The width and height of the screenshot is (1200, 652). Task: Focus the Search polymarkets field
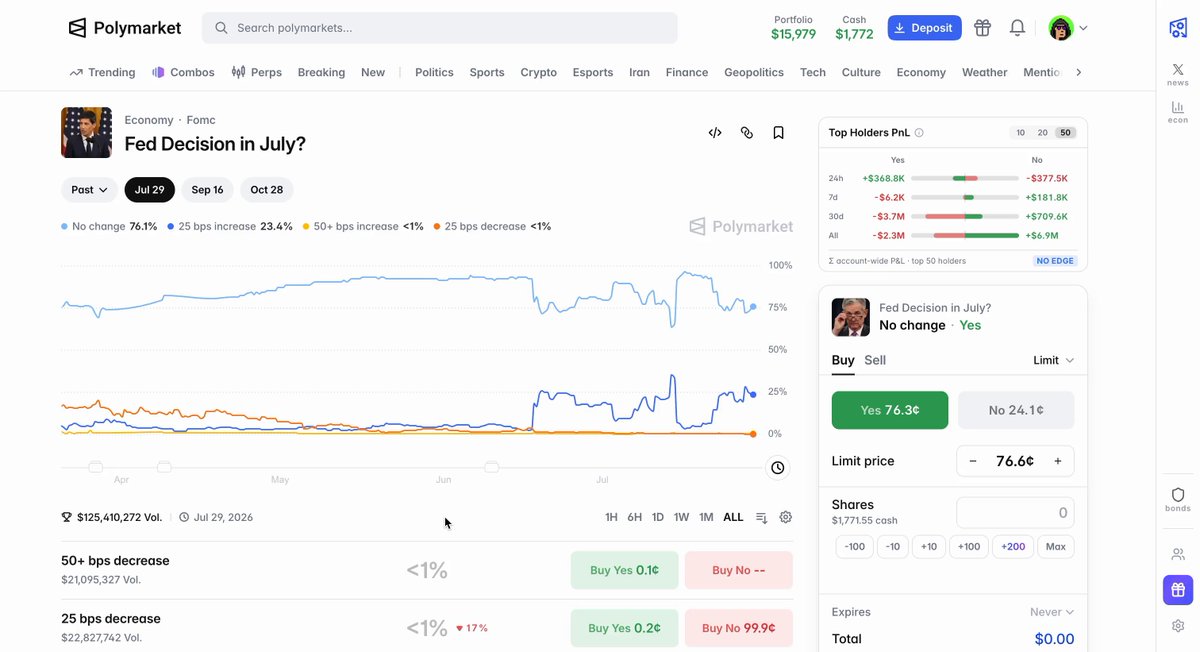point(440,28)
